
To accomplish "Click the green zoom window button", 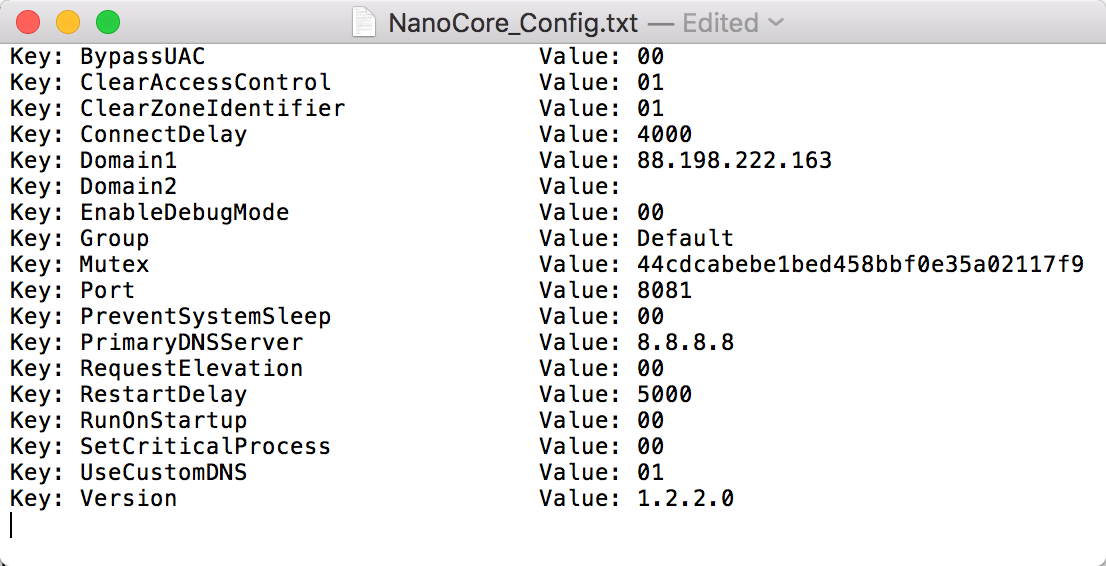I will (108, 23).
